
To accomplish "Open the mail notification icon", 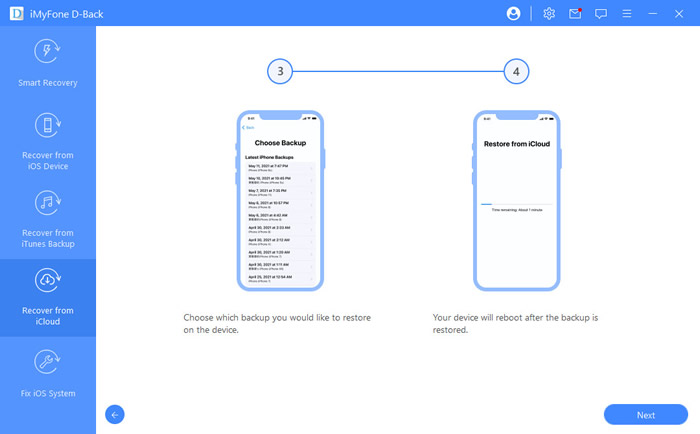I will coord(575,14).
